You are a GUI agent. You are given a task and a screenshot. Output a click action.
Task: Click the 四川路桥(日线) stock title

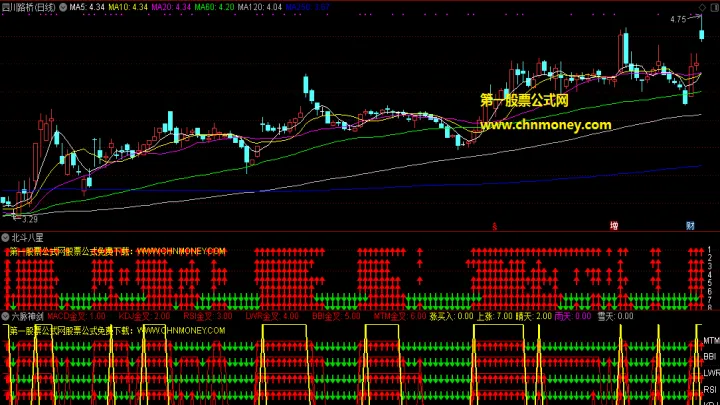coord(30,7)
